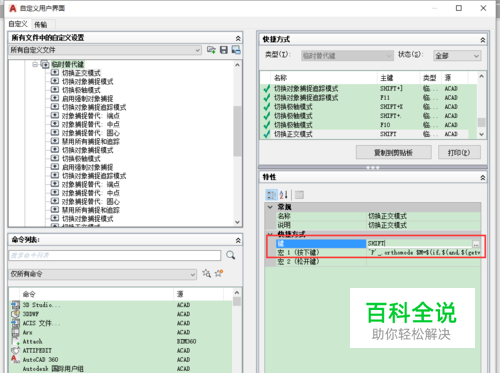Switch properties to categorized view icon

point(271,195)
